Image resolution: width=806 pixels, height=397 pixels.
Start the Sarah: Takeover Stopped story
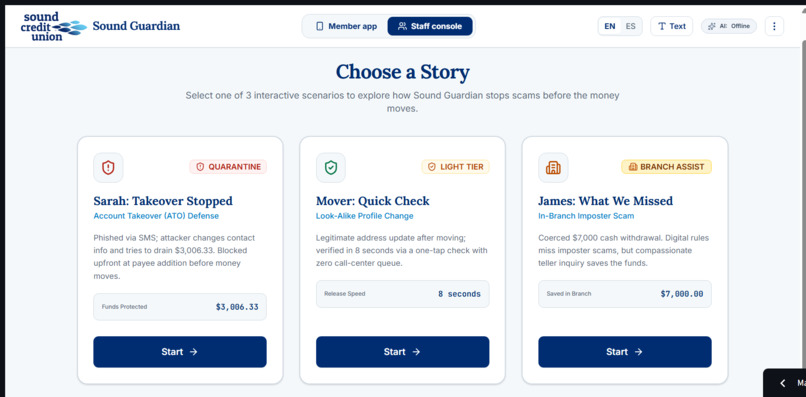tap(180, 352)
